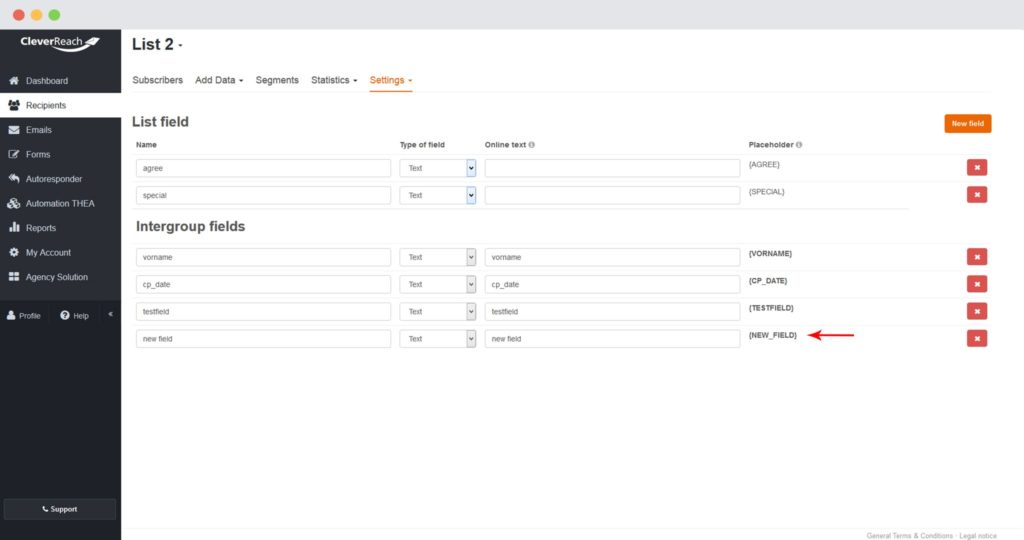The width and height of the screenshot is (1024, 540).
Task: Click the agree name input
Action: point(263,168)
